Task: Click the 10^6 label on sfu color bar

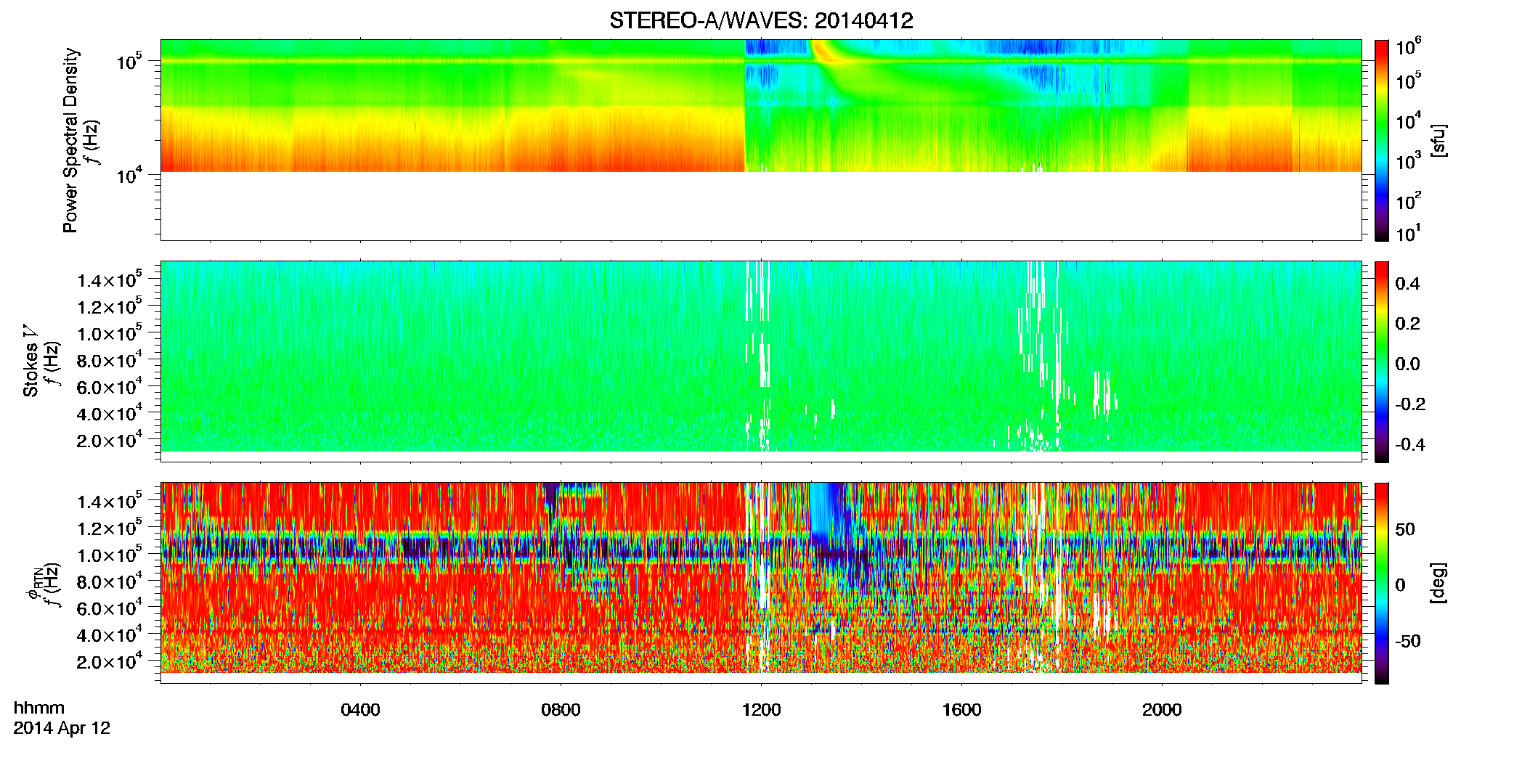Action: [1409, 46]
